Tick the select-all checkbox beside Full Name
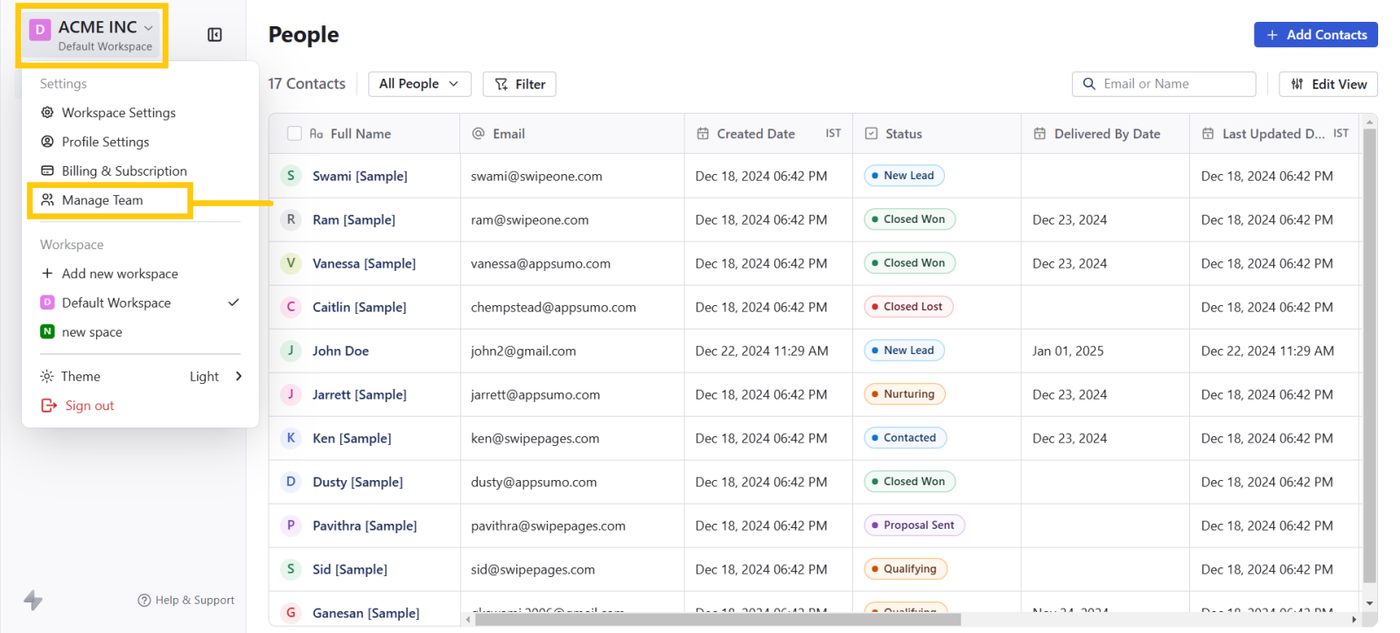Viewport: 1400px width, 633px height. click(x=294, y=134)
